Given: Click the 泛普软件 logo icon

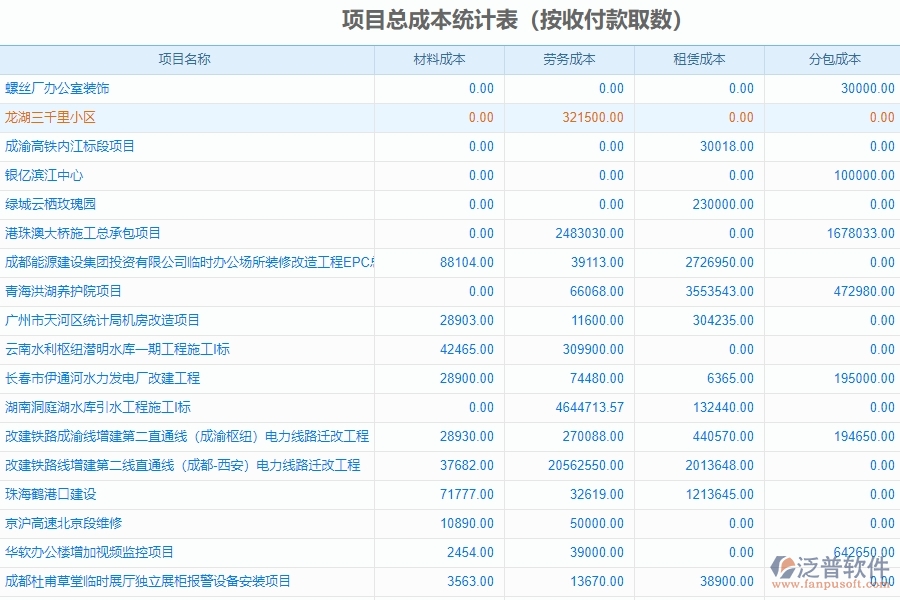Looking at the screenshot, I should pos(781,566).
